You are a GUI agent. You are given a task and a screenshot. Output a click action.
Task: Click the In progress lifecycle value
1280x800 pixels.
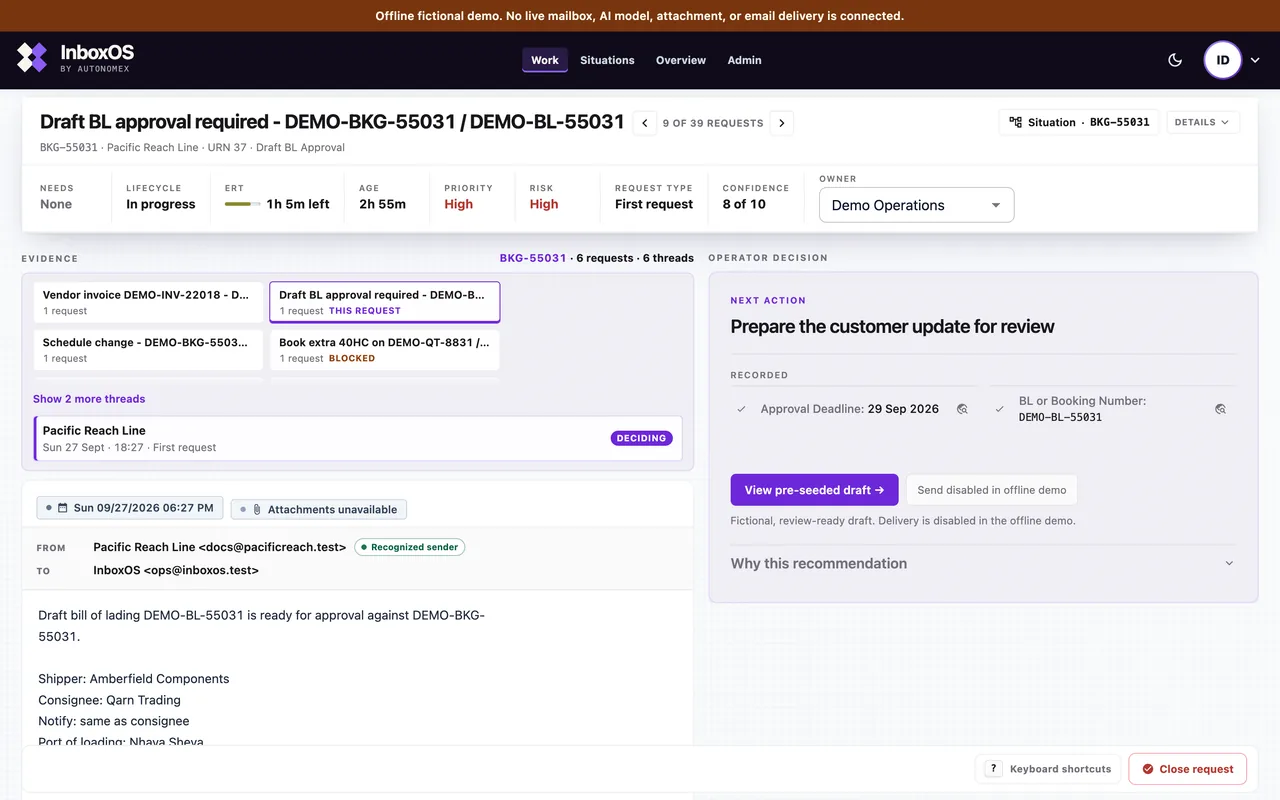tap(161, 204)
